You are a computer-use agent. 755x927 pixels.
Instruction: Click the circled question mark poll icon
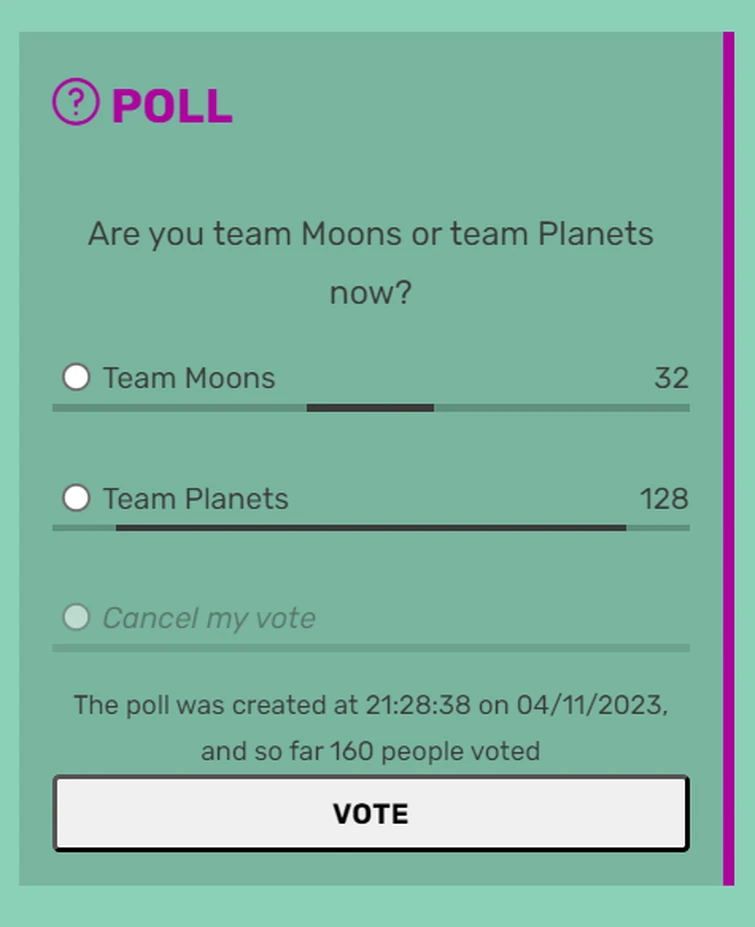click(x=75, y=102)
